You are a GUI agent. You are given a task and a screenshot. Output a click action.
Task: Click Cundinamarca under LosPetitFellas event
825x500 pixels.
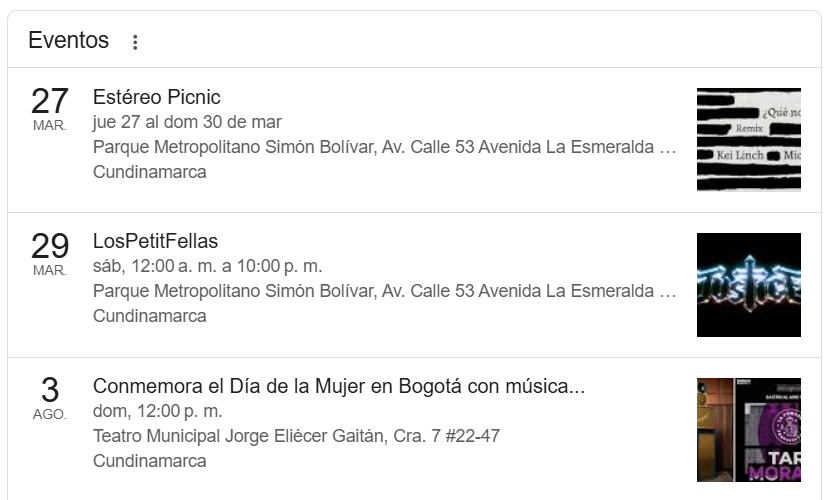tap(150, 316)
